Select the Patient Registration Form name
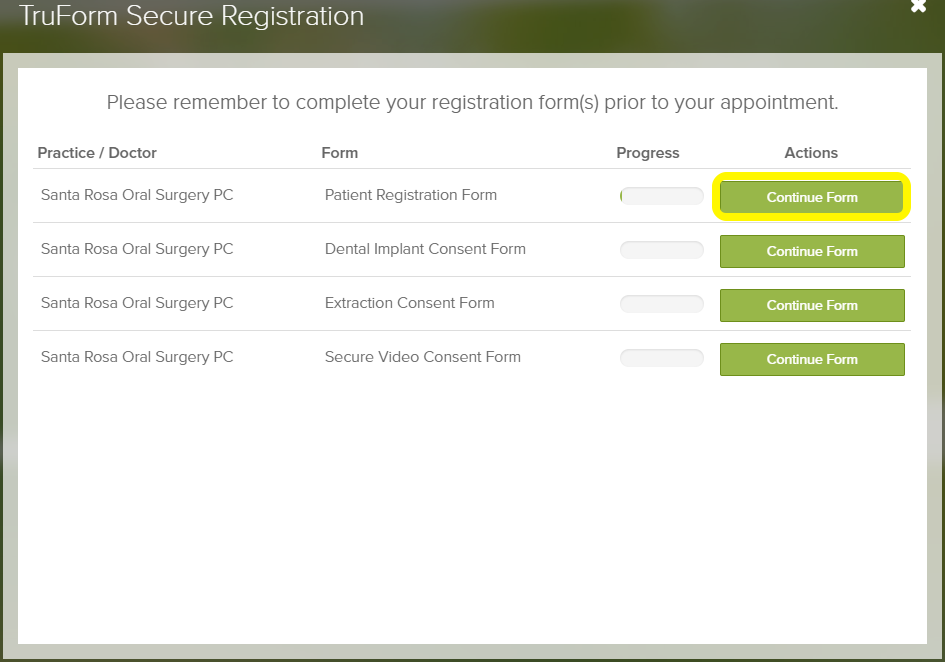 click(410, 195)
